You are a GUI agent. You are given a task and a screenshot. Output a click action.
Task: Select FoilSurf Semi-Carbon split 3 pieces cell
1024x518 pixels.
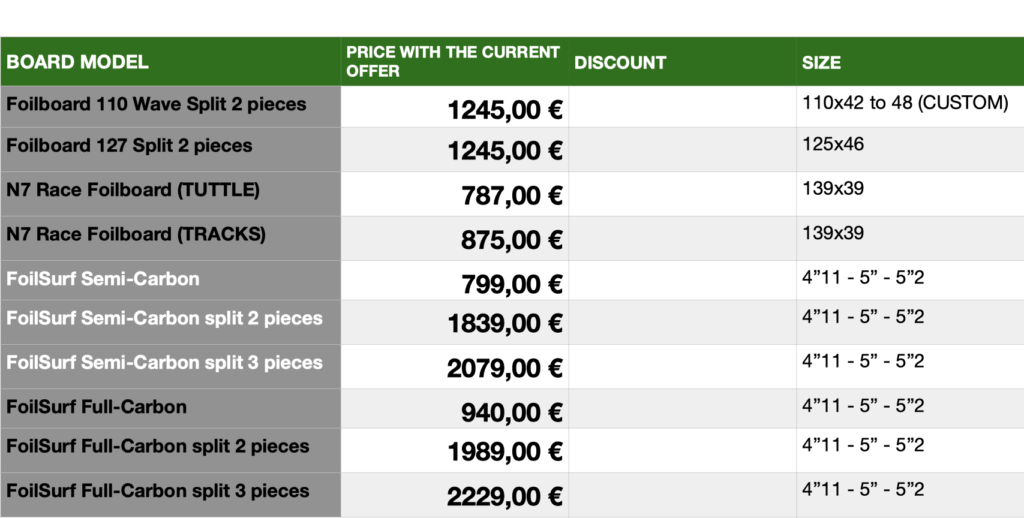170,366
